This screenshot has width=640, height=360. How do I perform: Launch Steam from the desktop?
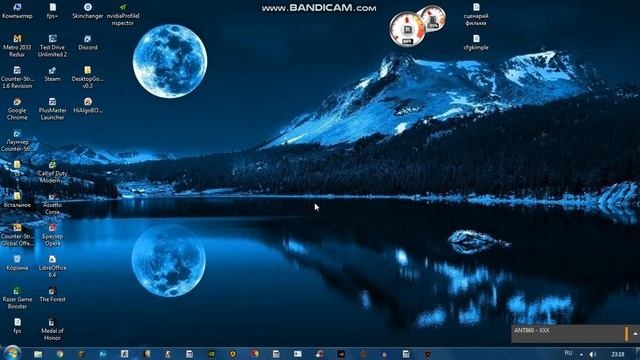pyautogui.click(x=52, y=74)
